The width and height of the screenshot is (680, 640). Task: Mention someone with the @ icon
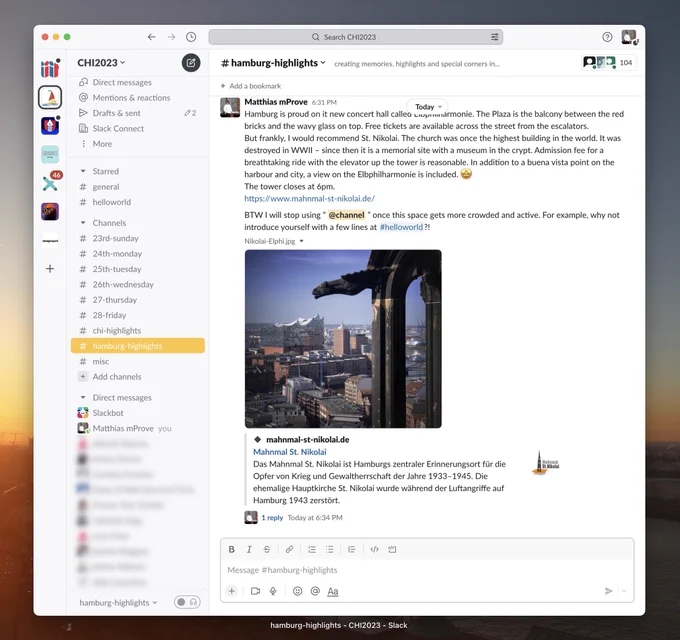[315, 591]
